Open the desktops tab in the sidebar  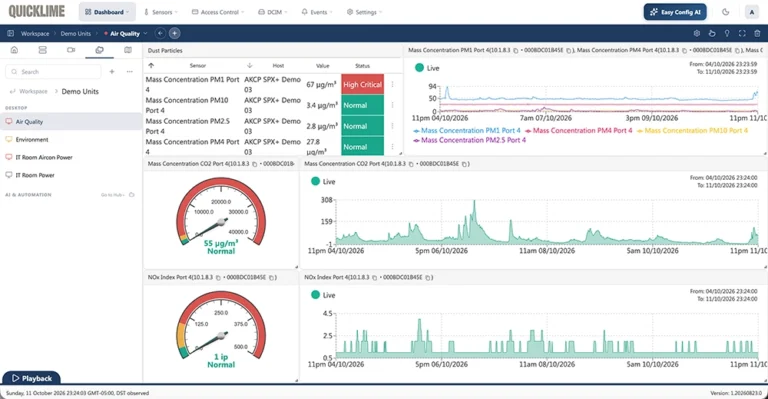(x=99, y=50)
